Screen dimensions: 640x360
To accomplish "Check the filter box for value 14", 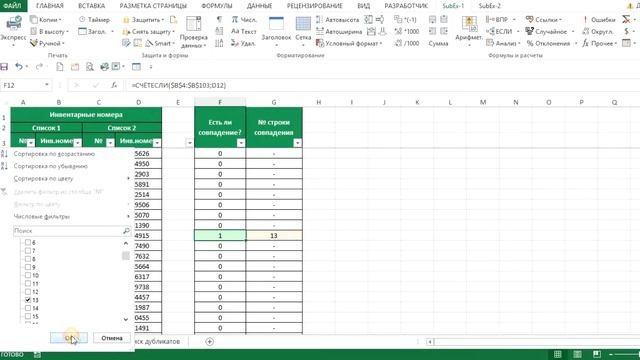I will tap(28, 308).
